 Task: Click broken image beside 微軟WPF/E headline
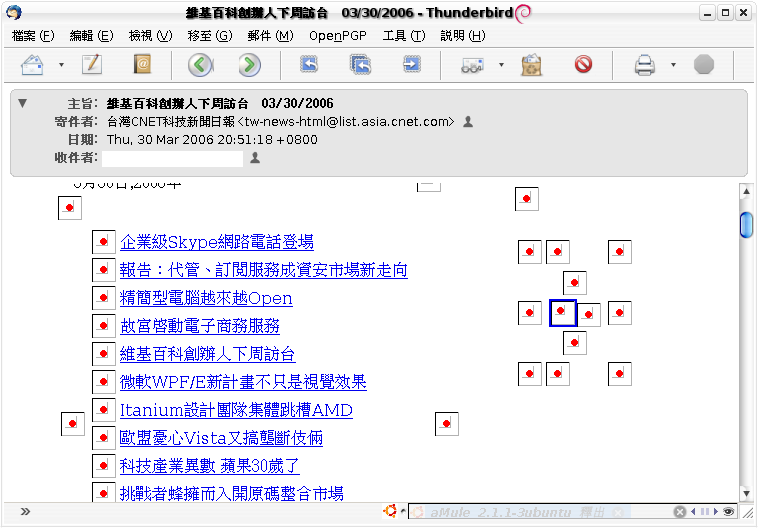coord(103,382)
